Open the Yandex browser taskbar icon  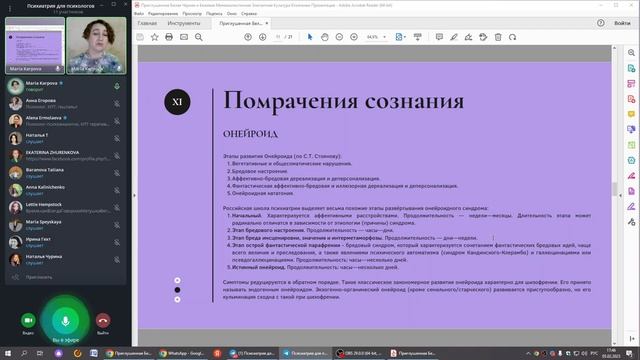(x=217, y=353)
